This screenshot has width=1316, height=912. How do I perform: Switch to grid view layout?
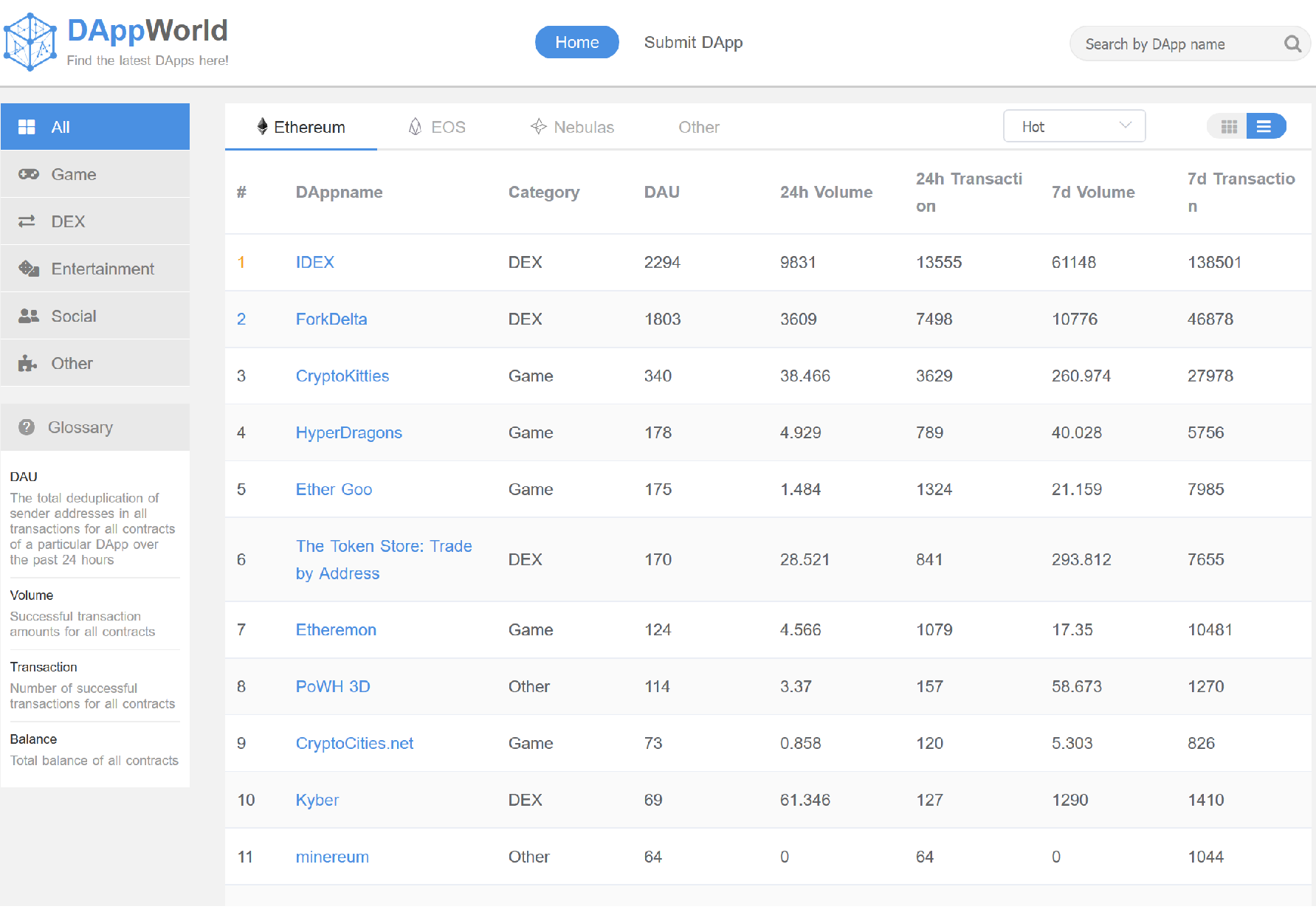(x=1228, y=127)
